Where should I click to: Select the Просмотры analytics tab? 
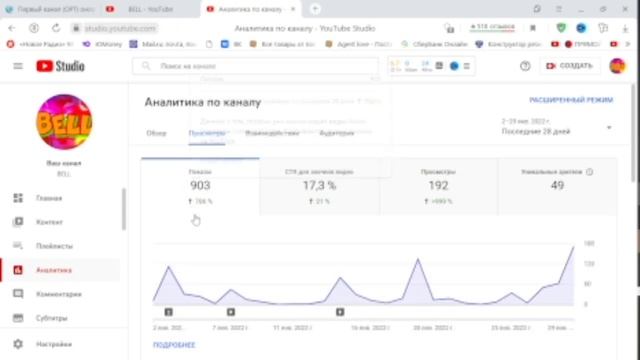pyautogui.click(x=207, y=133)
